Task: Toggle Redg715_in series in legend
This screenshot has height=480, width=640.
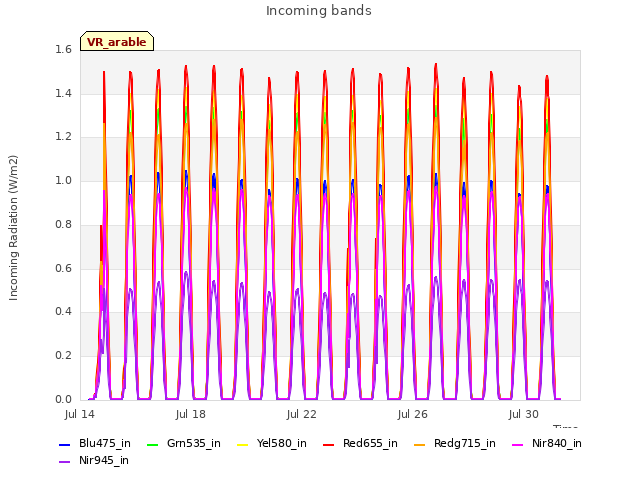Action: [x=455, y=444]
